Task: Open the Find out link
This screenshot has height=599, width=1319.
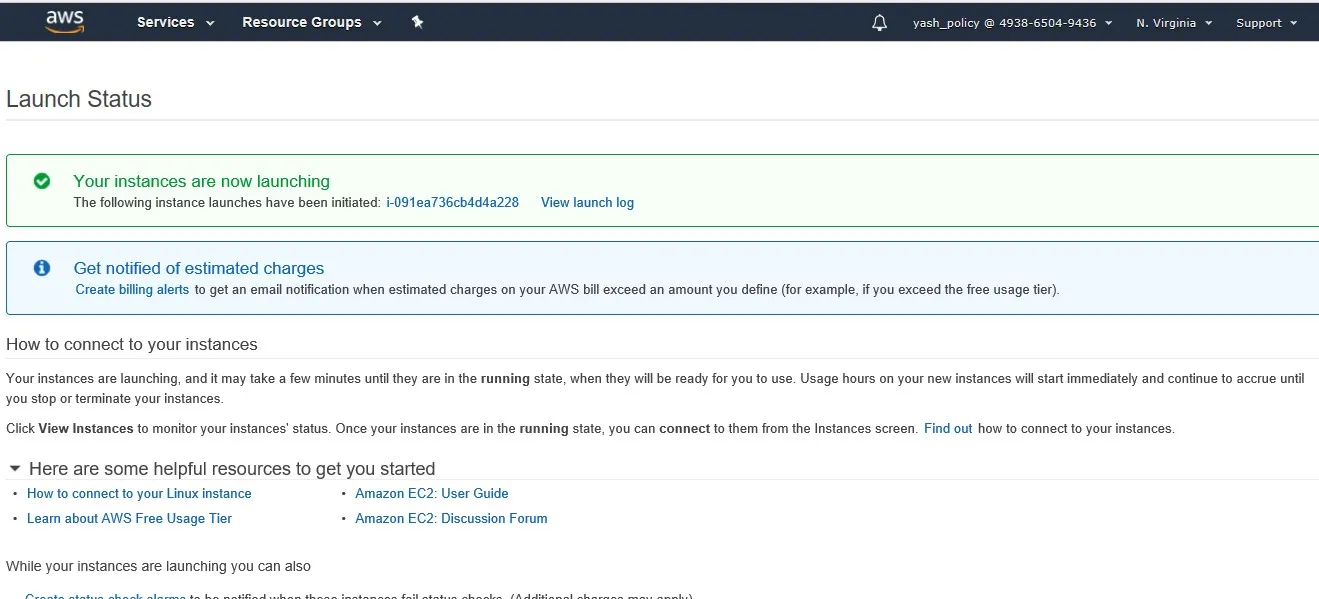Action: coord(948,428)
